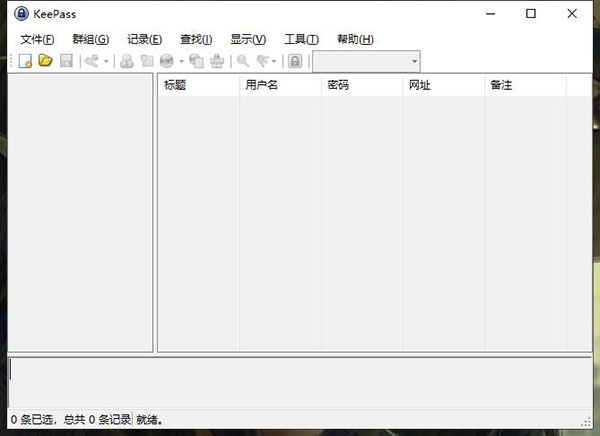The width and height of the screenshot is (600, 436).
Task: Click the Copy URL to clipboard icon
Action: tap(197, 61)
